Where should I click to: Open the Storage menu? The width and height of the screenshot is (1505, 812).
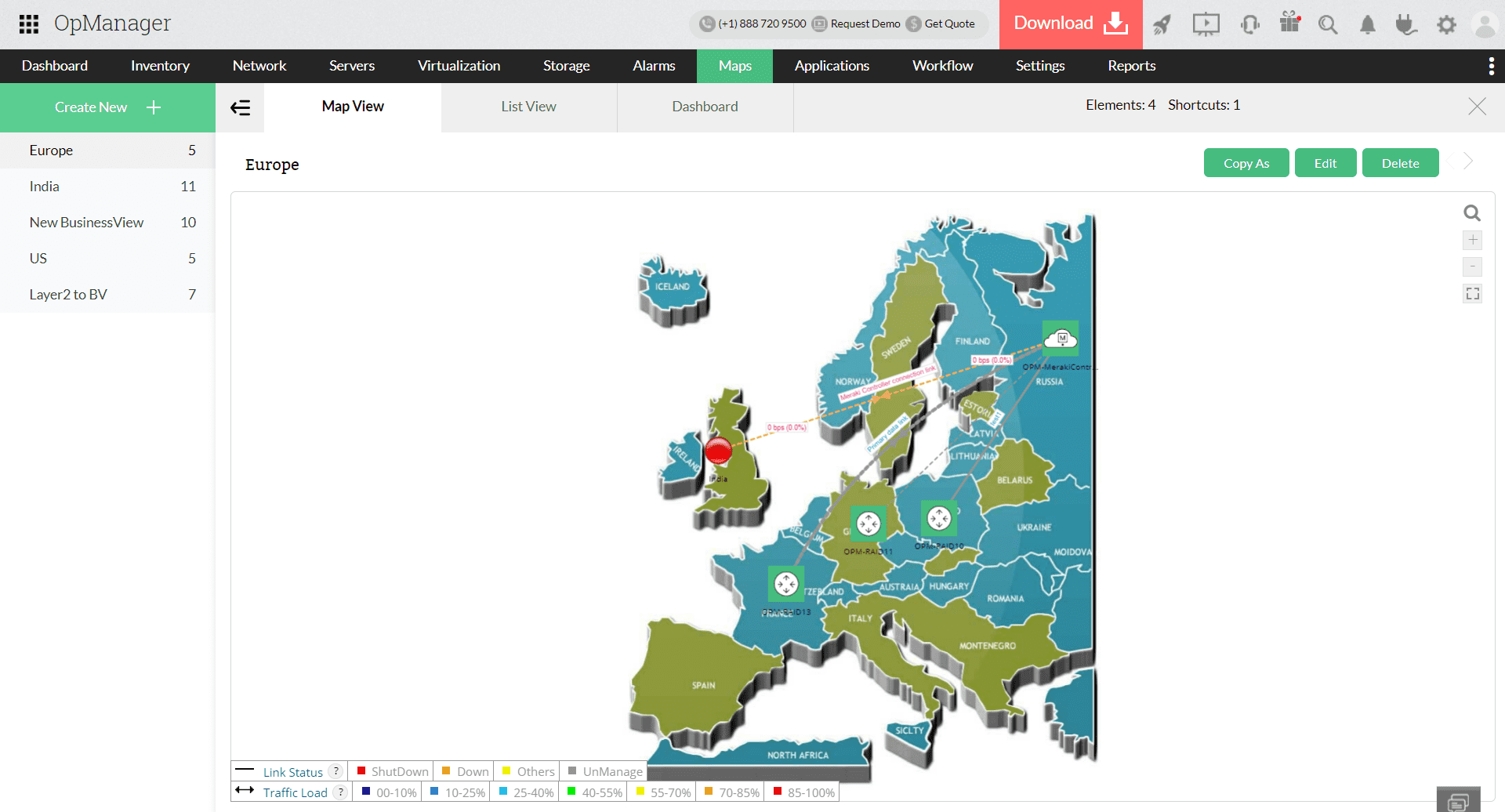[567, 66]
